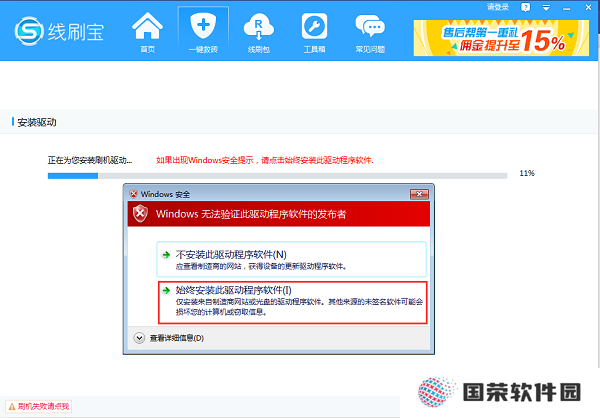The width and height of the screenshot is (600, 418).
Task: Click the Windows 安全 title bar shield icon
Action: (x=134, y=194)
